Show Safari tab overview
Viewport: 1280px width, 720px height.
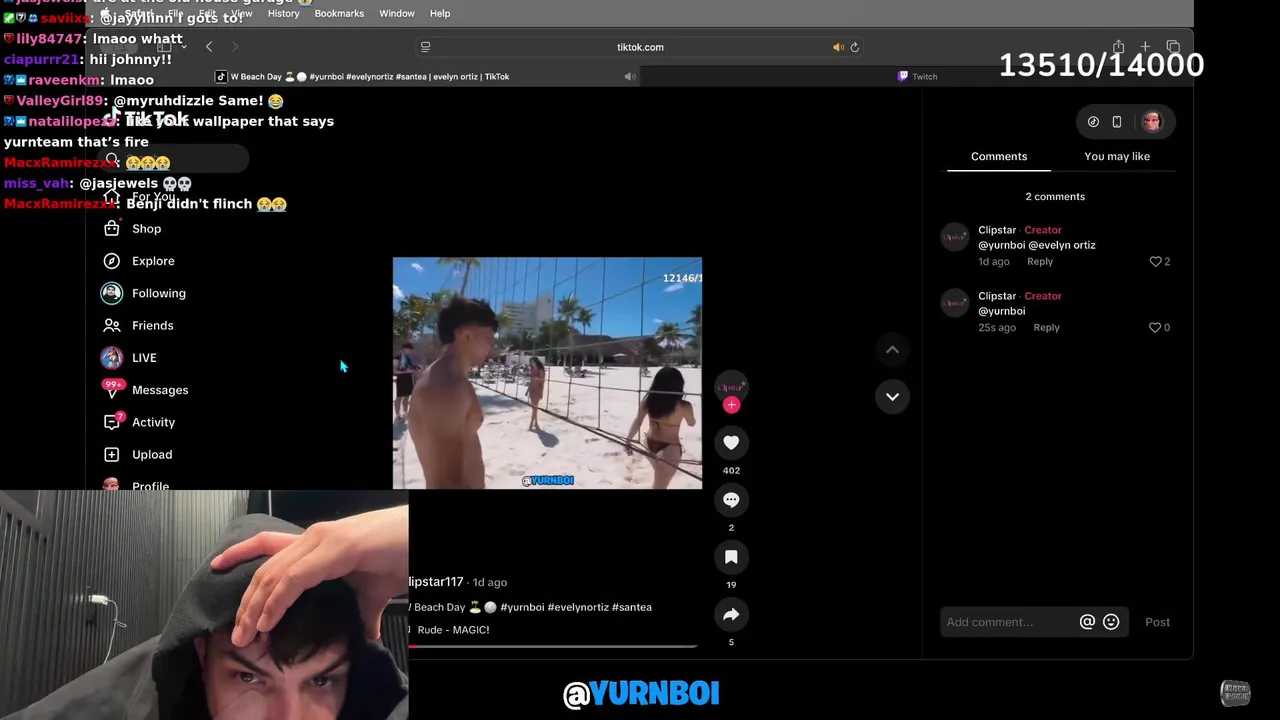click(1173, 47)
